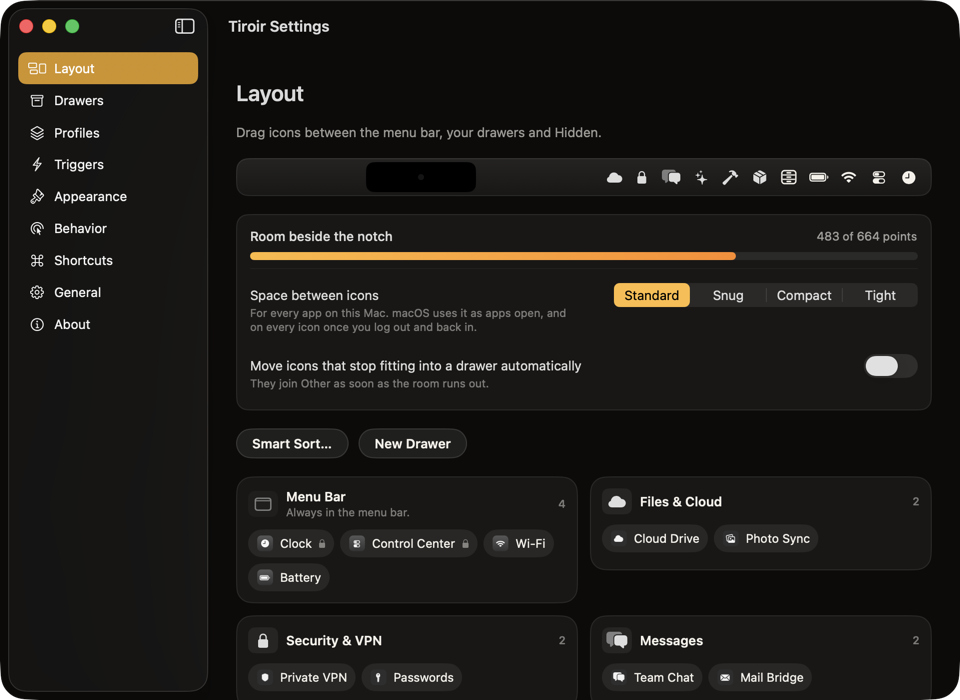
Task: Open the Profiles settings section
Action: (108, 133)
